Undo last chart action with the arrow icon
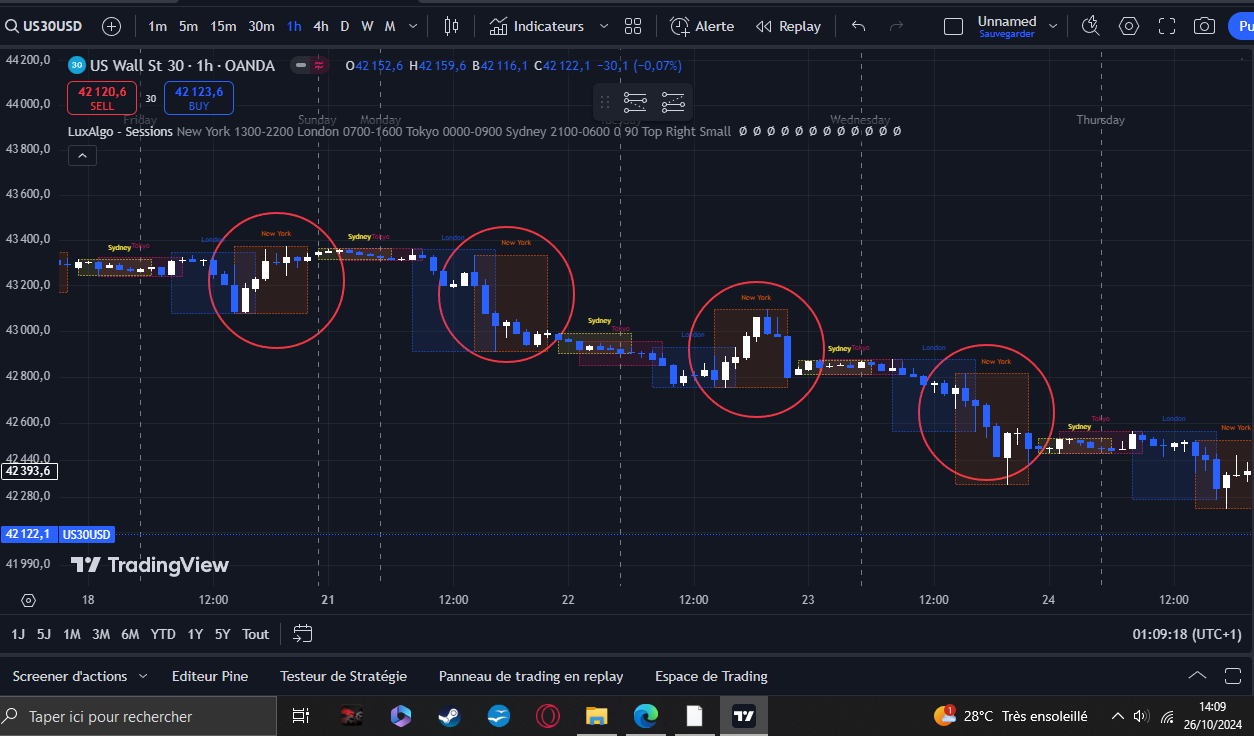 pyautogui.click(x=857, y=26)
